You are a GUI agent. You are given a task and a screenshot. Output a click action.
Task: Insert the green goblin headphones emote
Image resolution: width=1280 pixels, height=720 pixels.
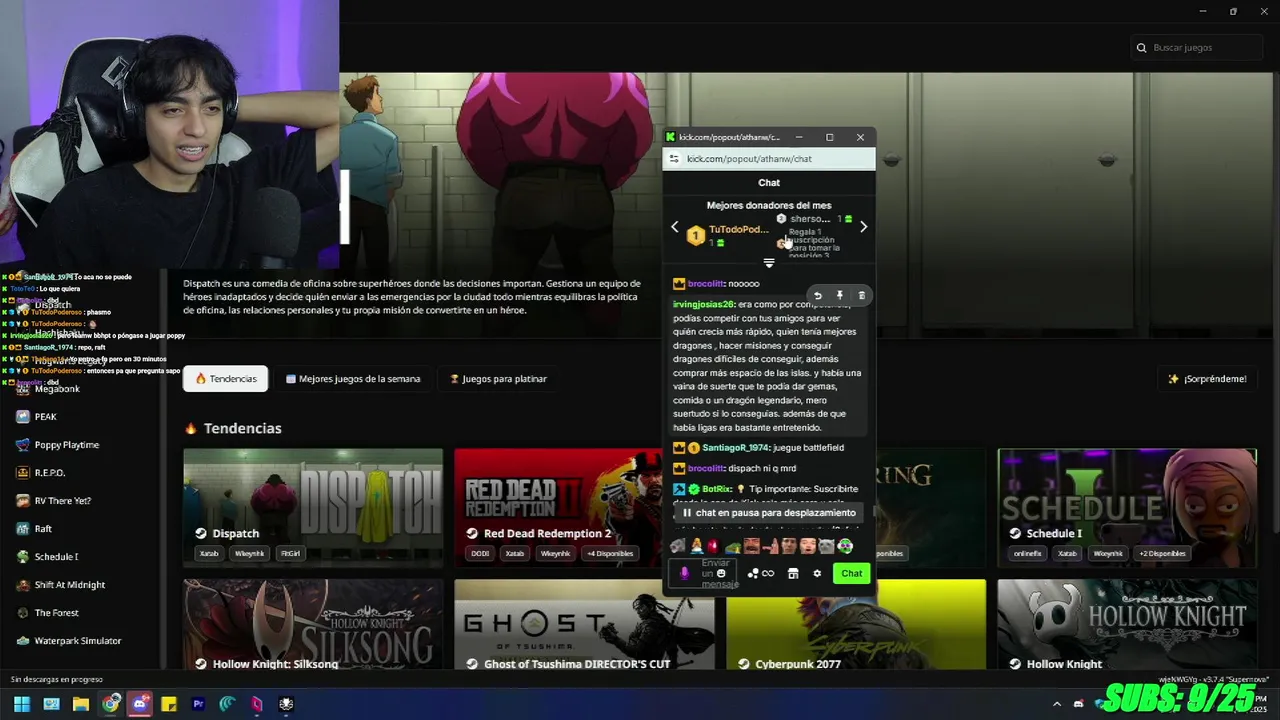845,546
